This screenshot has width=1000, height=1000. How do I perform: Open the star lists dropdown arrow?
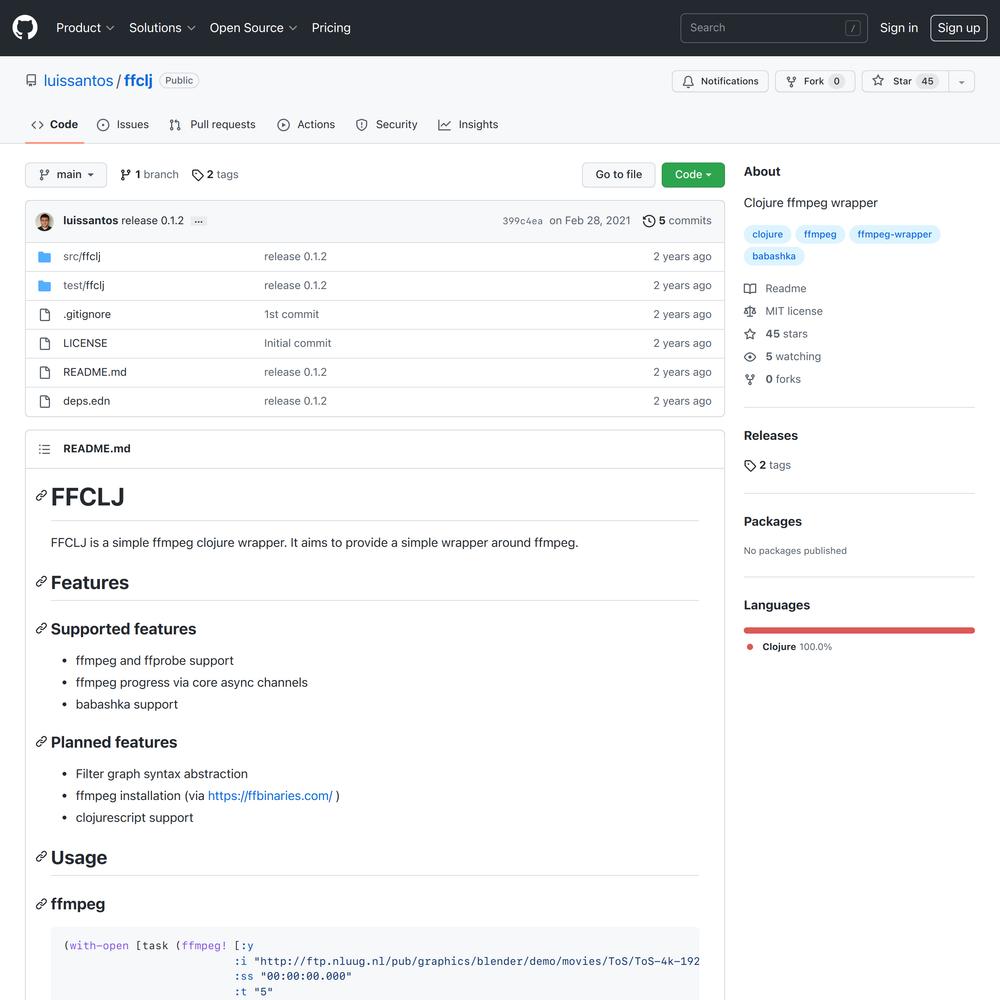point(962,81)
